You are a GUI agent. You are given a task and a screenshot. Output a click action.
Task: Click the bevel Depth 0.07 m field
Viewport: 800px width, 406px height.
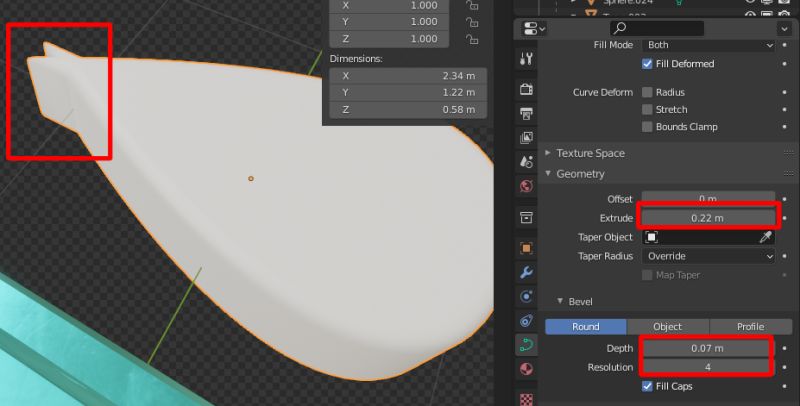(707, 348)
